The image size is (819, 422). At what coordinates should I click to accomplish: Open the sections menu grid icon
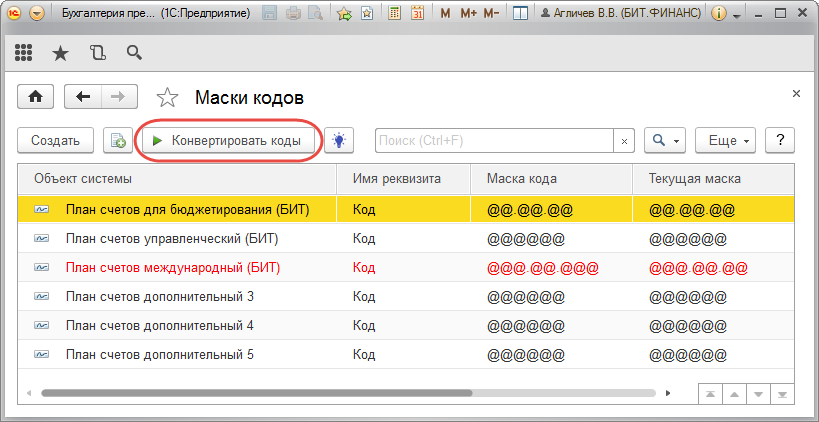point(25,53)
